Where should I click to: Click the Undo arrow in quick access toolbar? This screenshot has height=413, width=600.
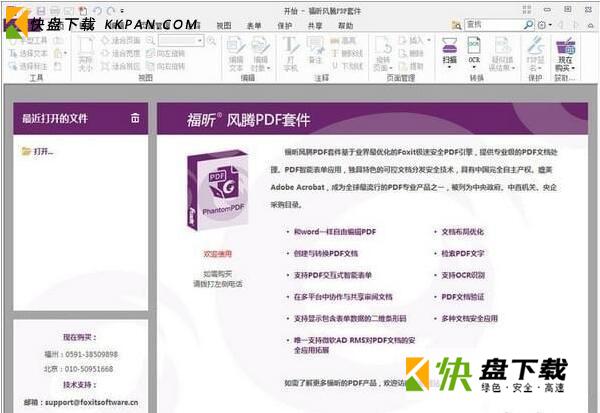(x=97, y=11)
